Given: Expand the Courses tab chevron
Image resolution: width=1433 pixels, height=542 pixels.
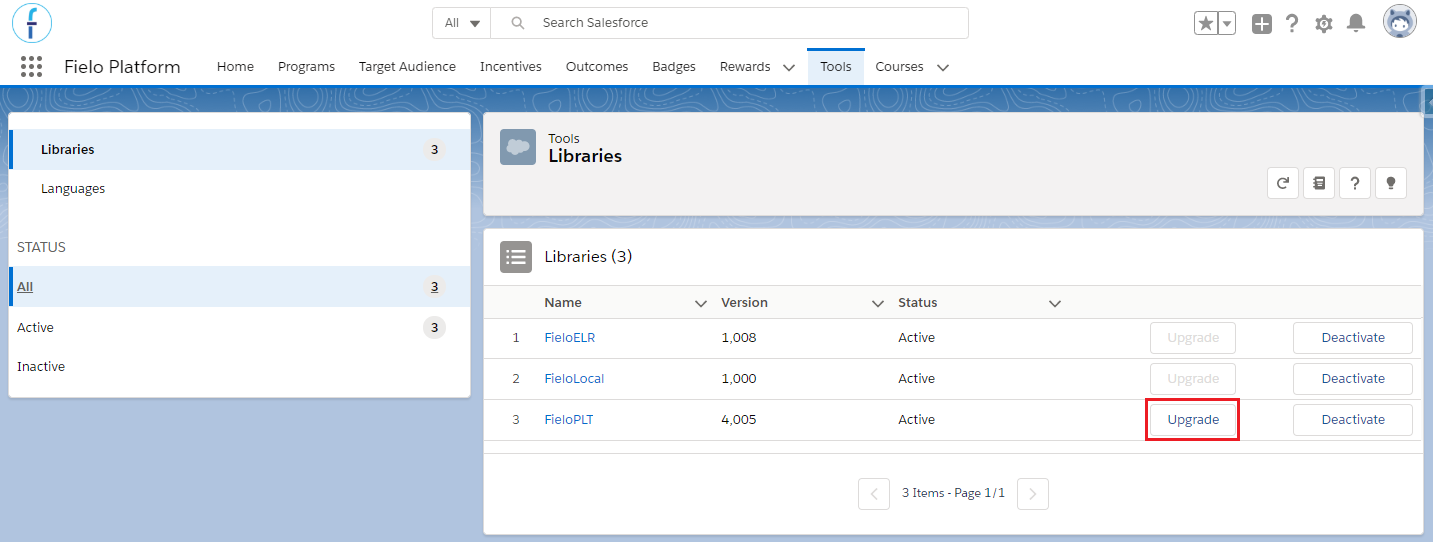Looking at the screenshot, I should (x=942, y=68).
